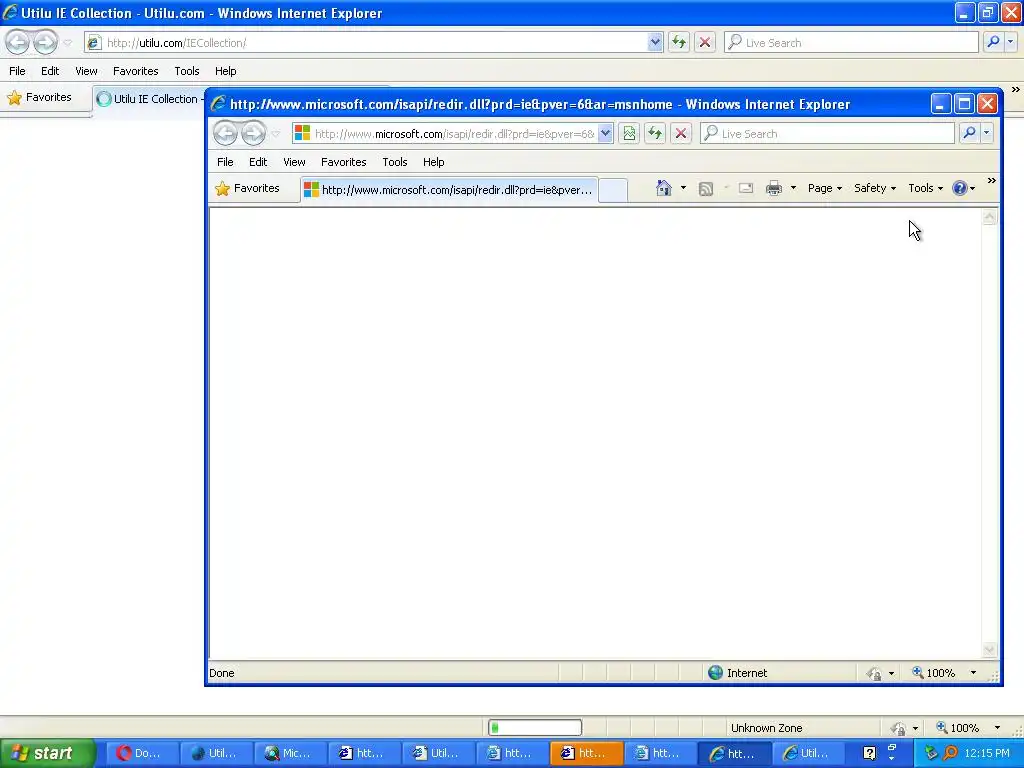The height and width of the screenshot is (768, 1024).
Task: Click the 'Unknown Zone' status bar text
Action: [766, 728]
